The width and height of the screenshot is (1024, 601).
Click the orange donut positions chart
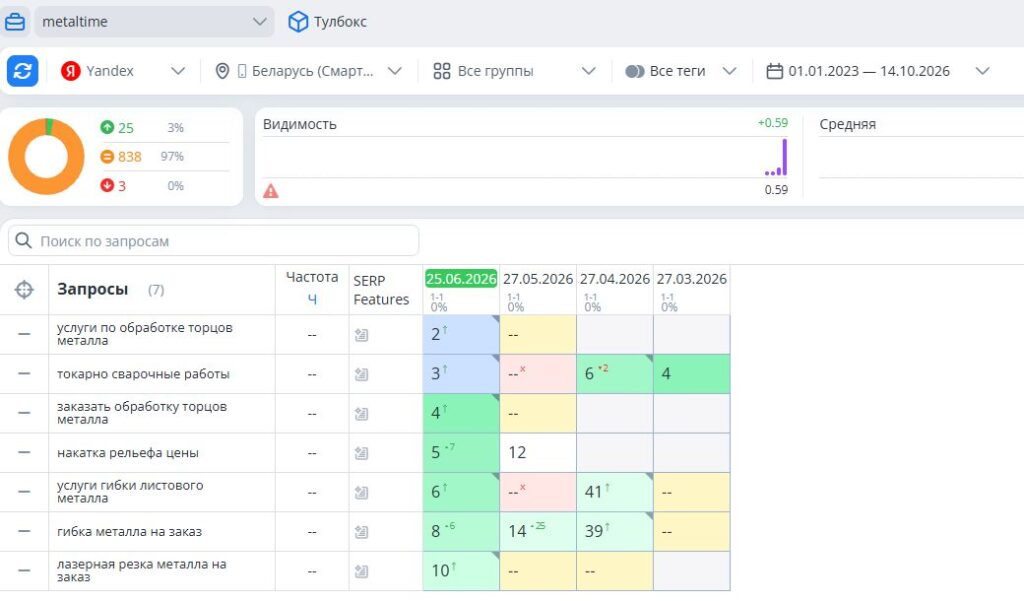pyautogui.click(x=46, y=157)
